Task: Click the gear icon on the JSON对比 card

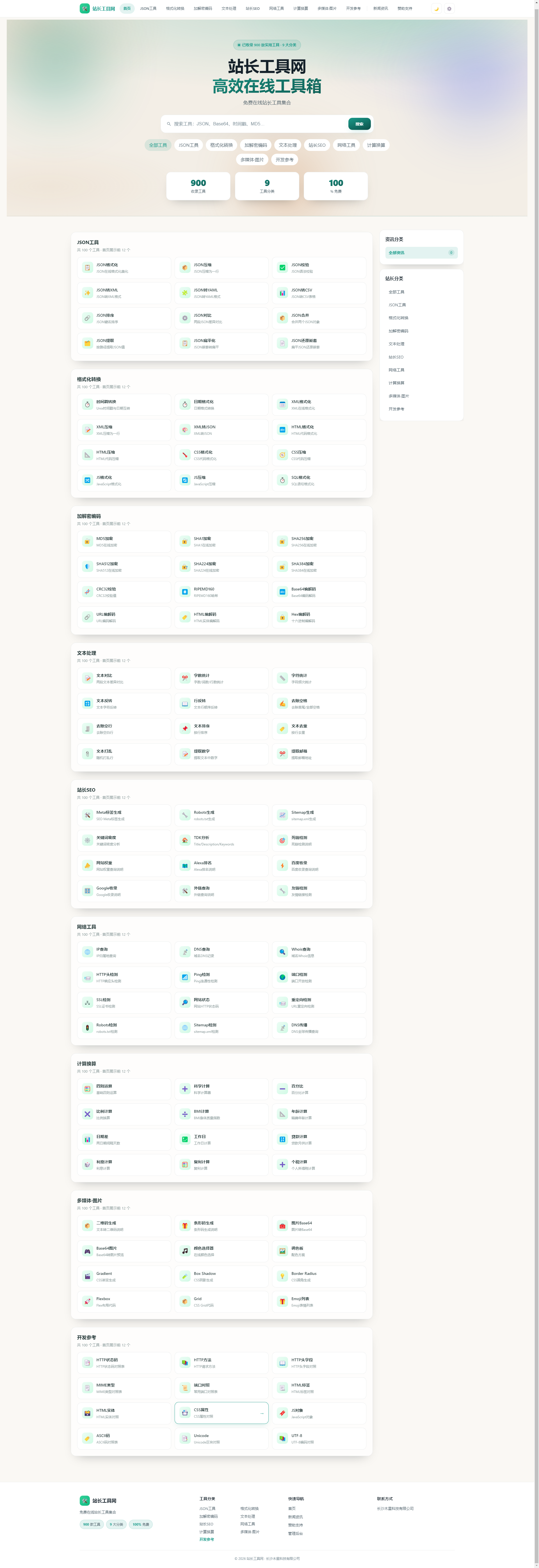Action: (185, 318)
